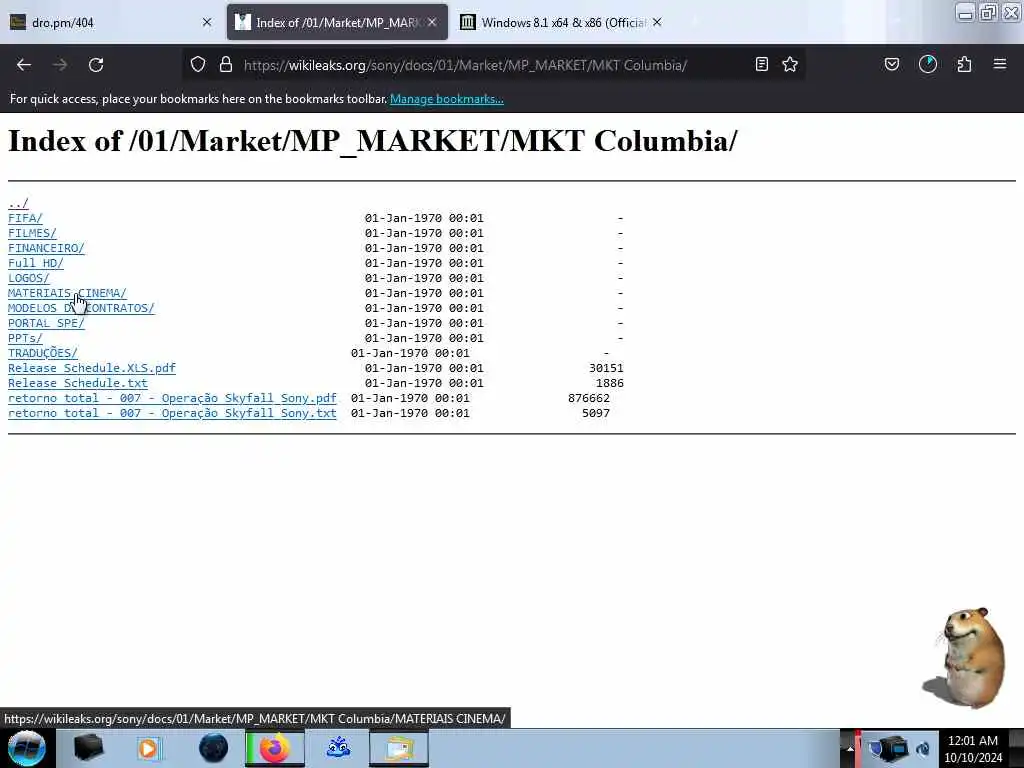
Task: Open the Firefox application menu
Action: click(1000, 65)
